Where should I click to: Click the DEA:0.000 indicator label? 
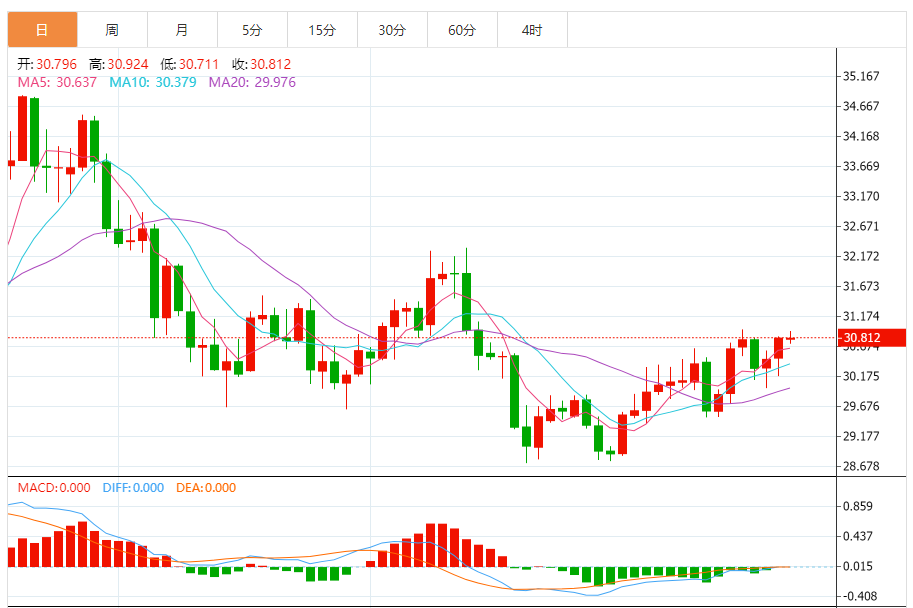click(x=206, y=487)
